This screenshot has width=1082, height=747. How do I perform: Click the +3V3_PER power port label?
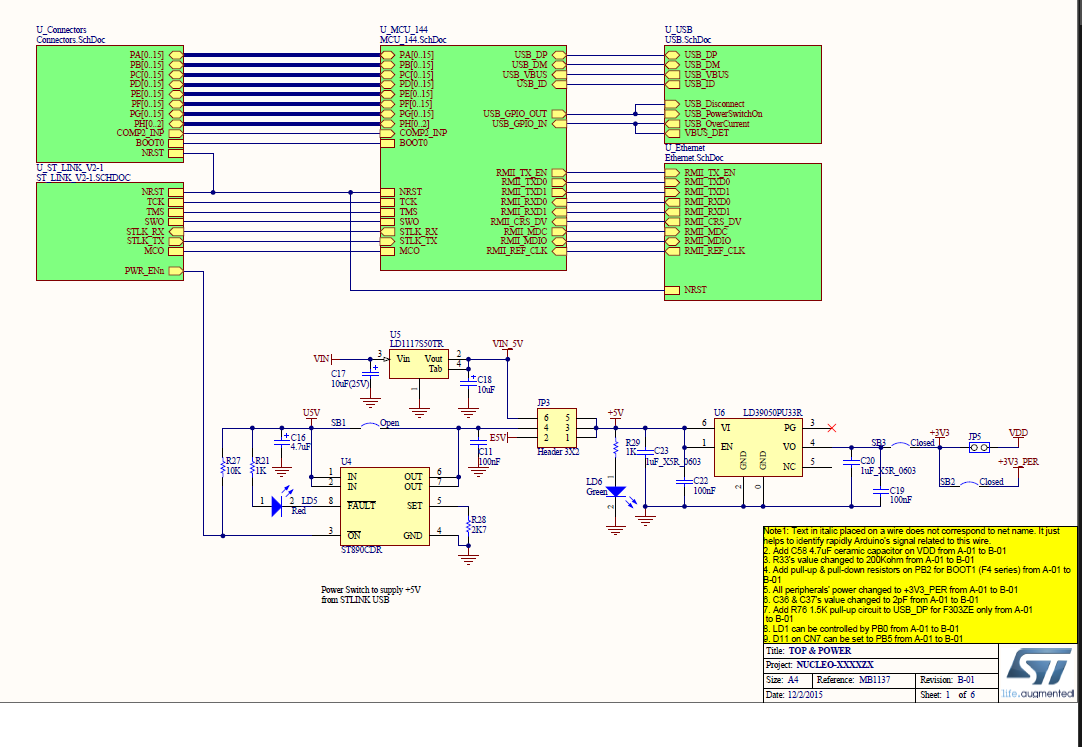1018,461
